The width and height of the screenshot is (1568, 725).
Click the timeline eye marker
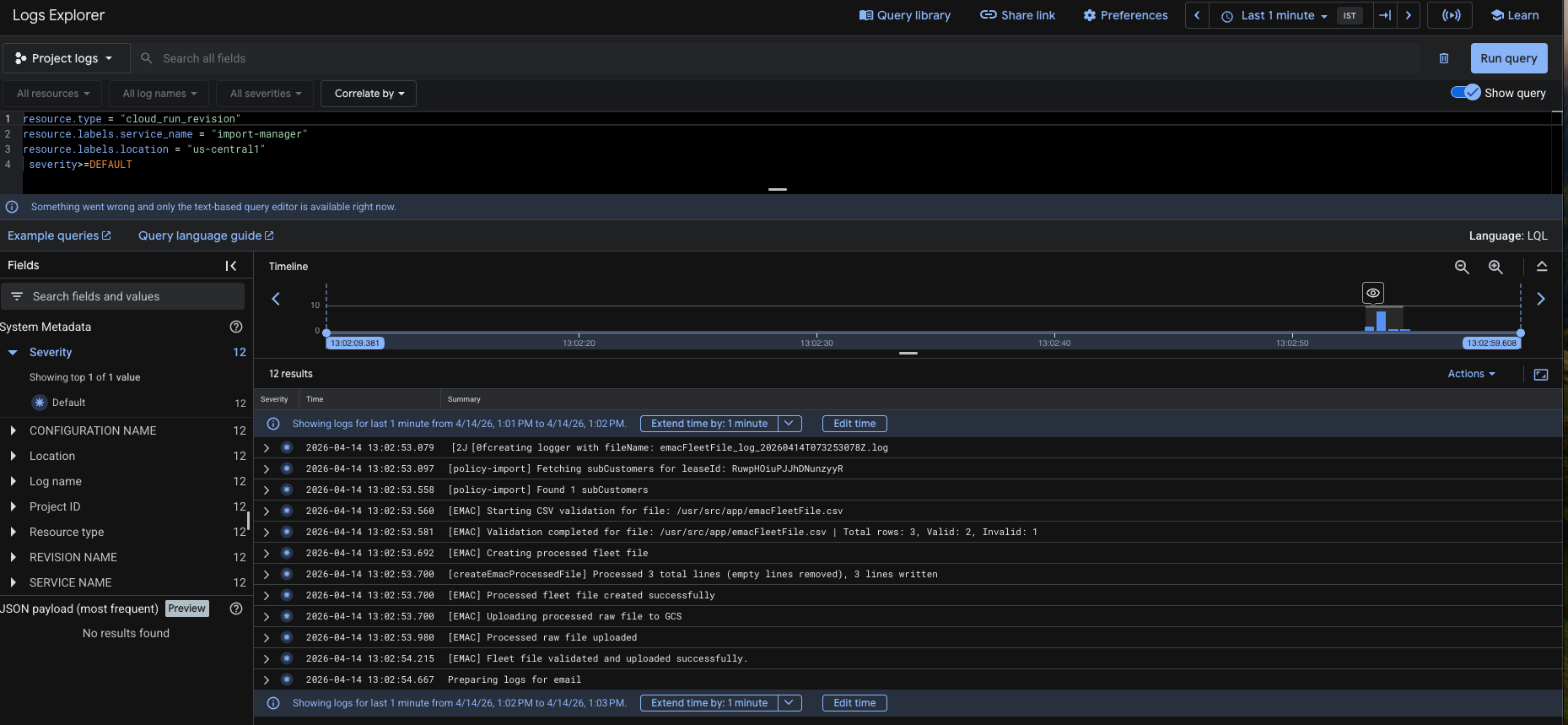tap(1373, 293)
